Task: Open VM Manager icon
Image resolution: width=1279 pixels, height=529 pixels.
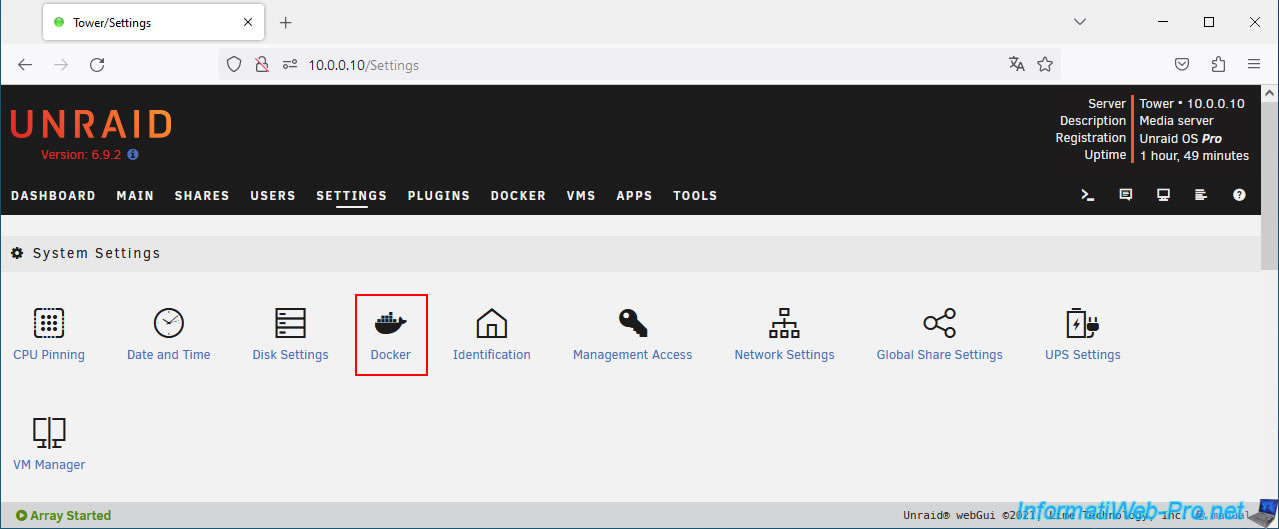Action: 49,433
